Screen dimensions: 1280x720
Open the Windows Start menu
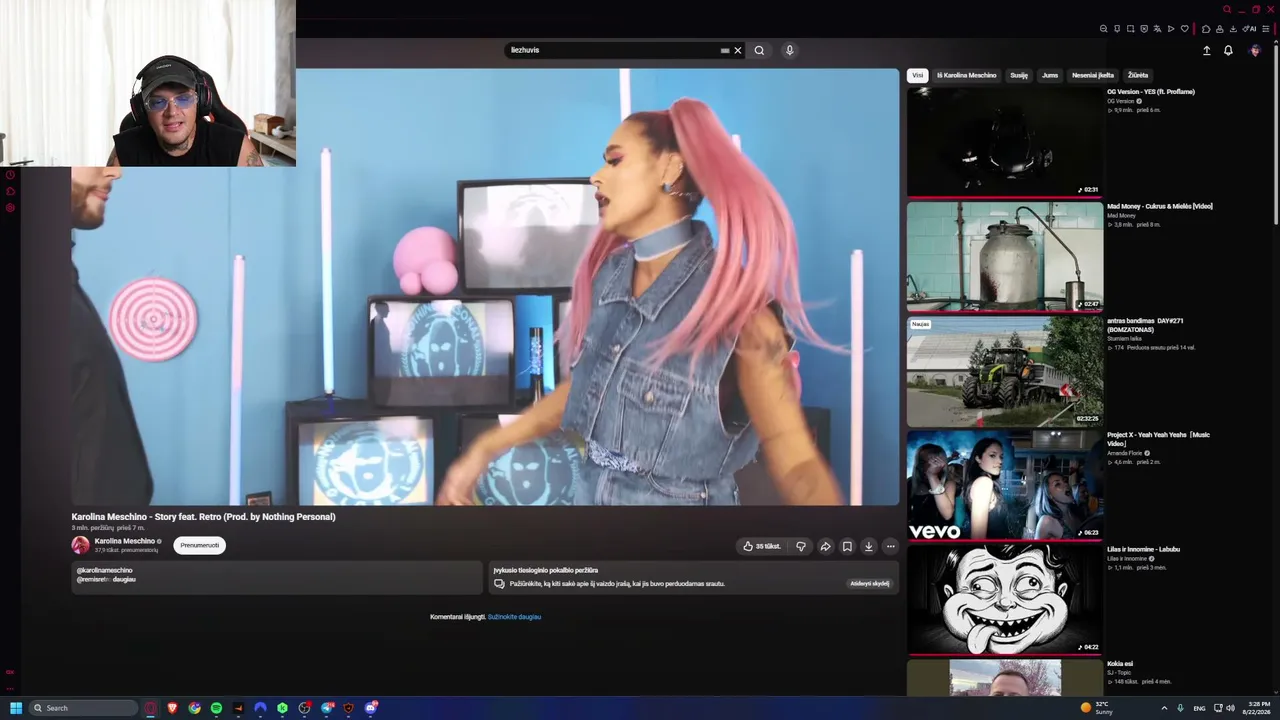click(16, 708)
